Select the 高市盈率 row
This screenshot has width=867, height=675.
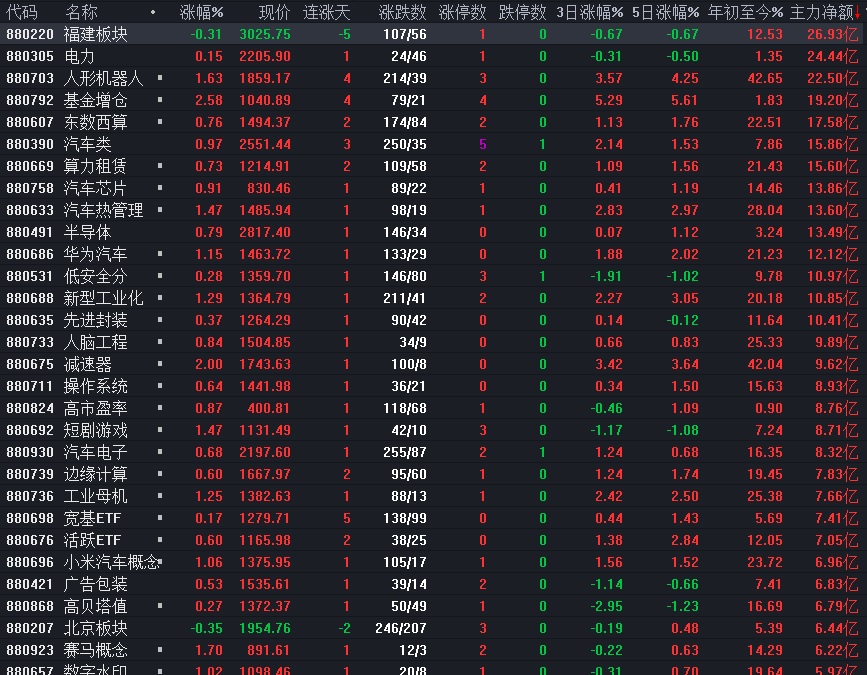click(x=434, y=409)
